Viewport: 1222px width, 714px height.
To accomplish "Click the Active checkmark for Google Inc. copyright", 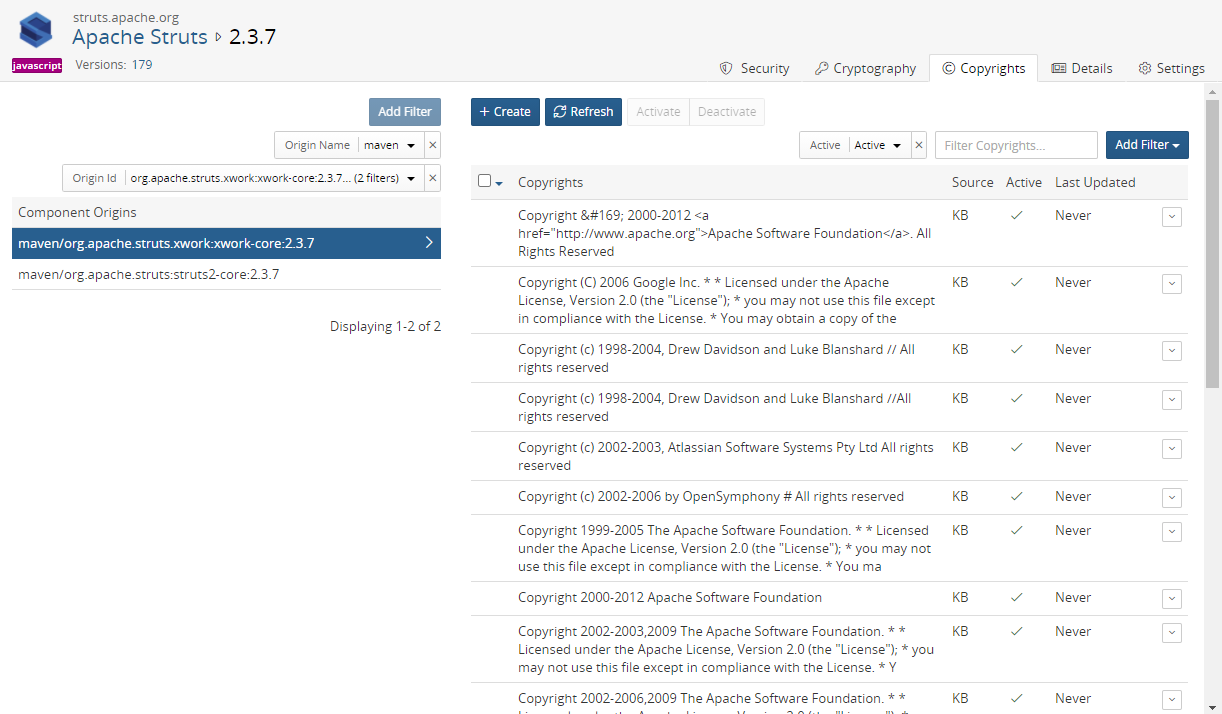I will coord(1016,283).
